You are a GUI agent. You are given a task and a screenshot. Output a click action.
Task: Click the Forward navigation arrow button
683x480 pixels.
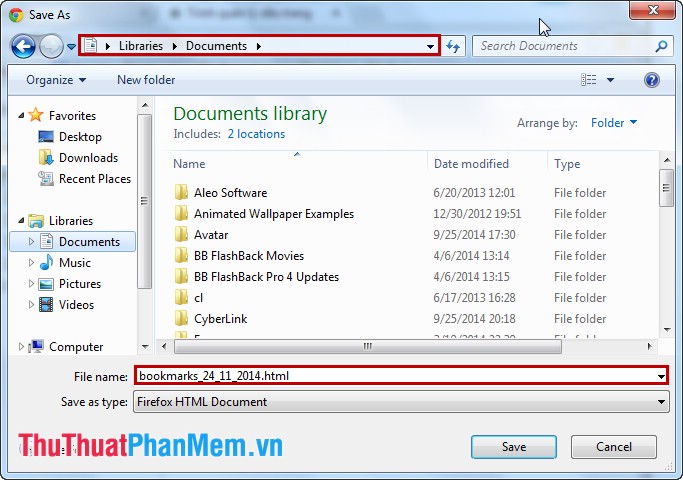click(x=51, y=46)
